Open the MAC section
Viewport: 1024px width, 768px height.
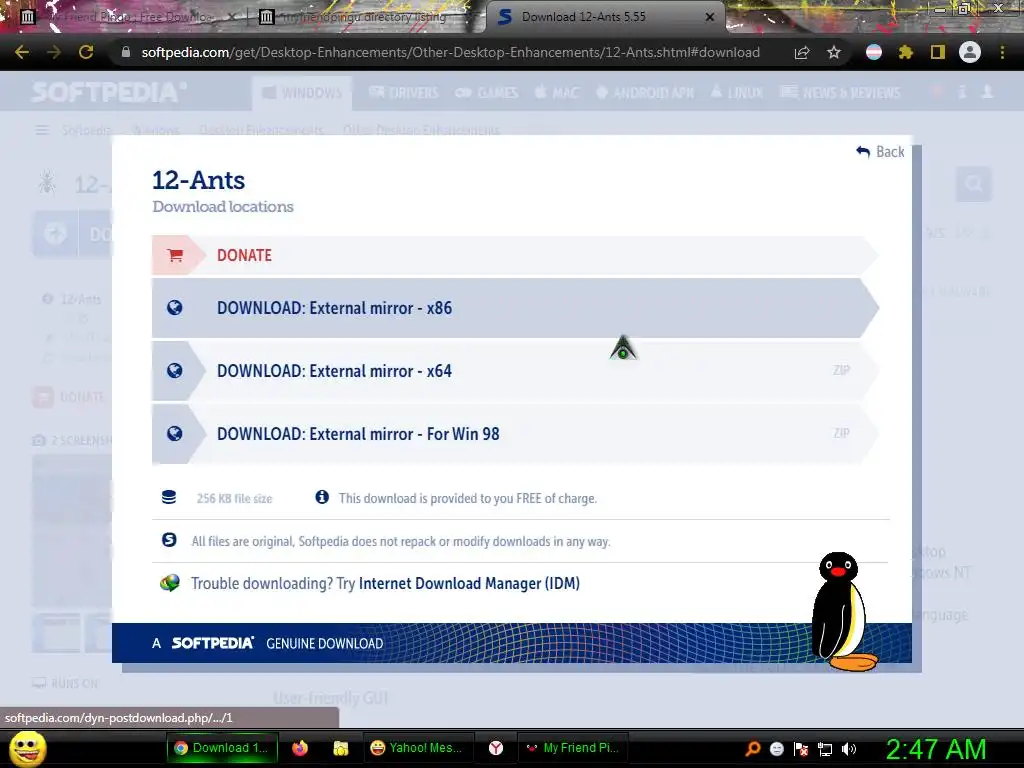point(556,93)
